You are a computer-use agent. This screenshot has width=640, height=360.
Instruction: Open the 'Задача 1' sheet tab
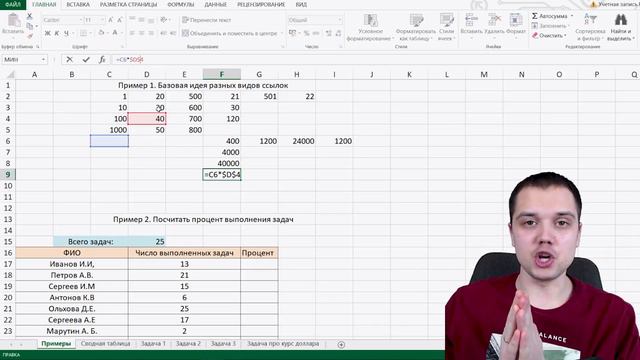(x=153, y=344)
